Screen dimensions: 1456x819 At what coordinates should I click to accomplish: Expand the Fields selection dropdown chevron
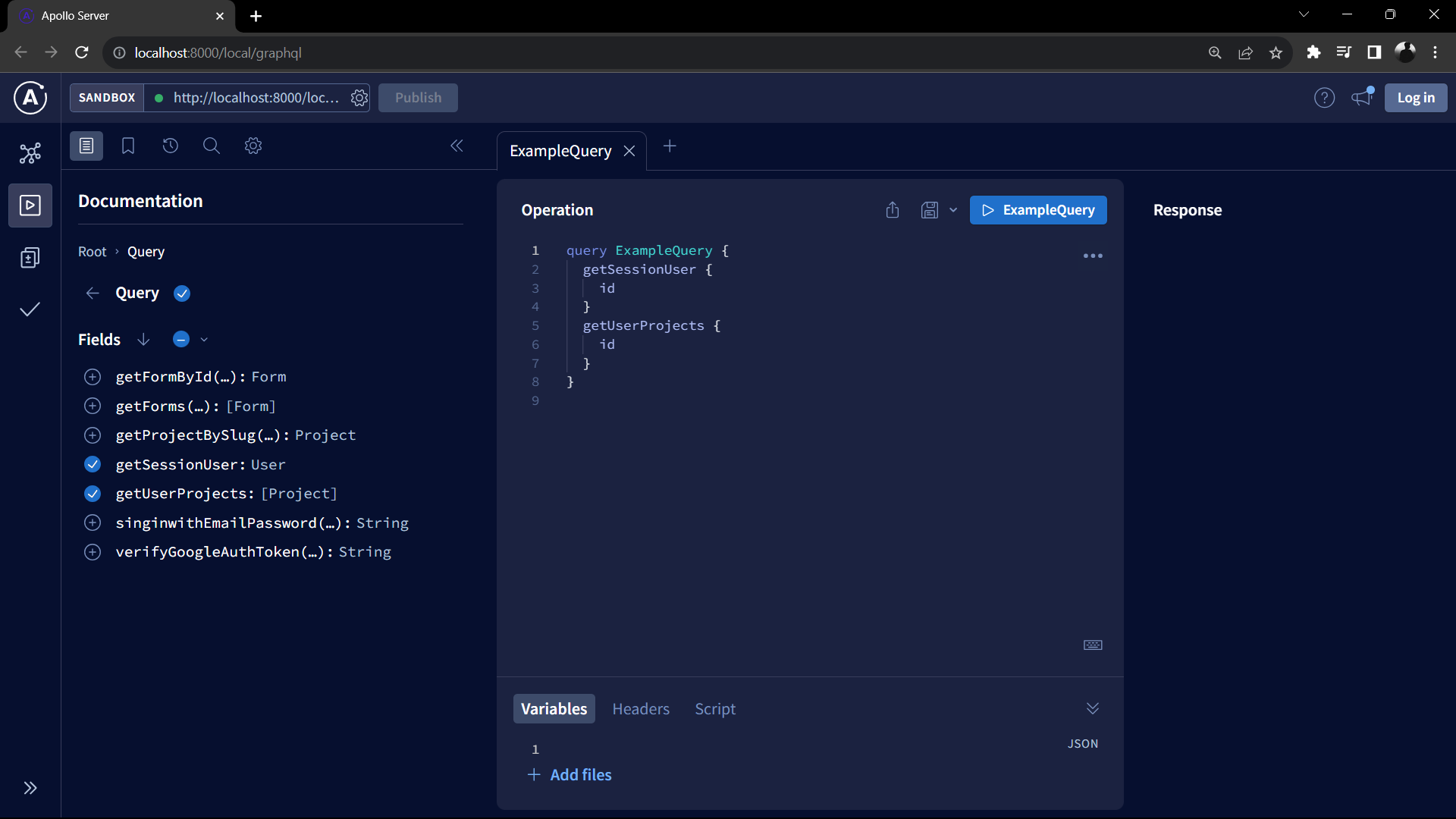click(x=204, y=340)
